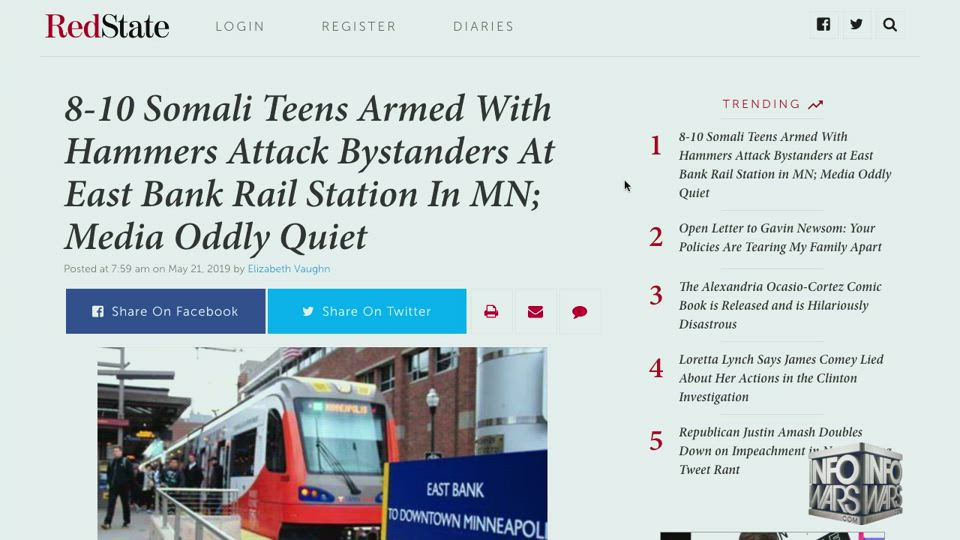Open the East Bank train photo

[323, 444]
